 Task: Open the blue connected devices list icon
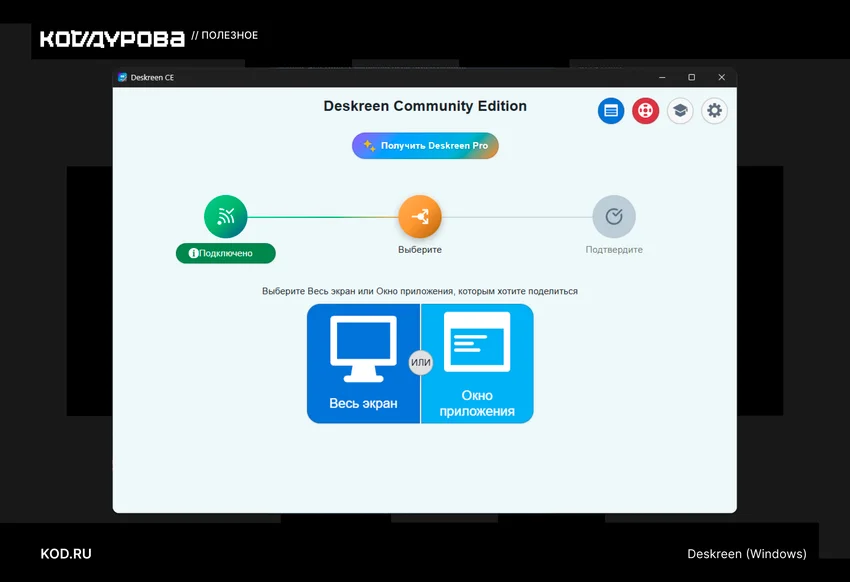pyautogui.click(x=610, y=111)
